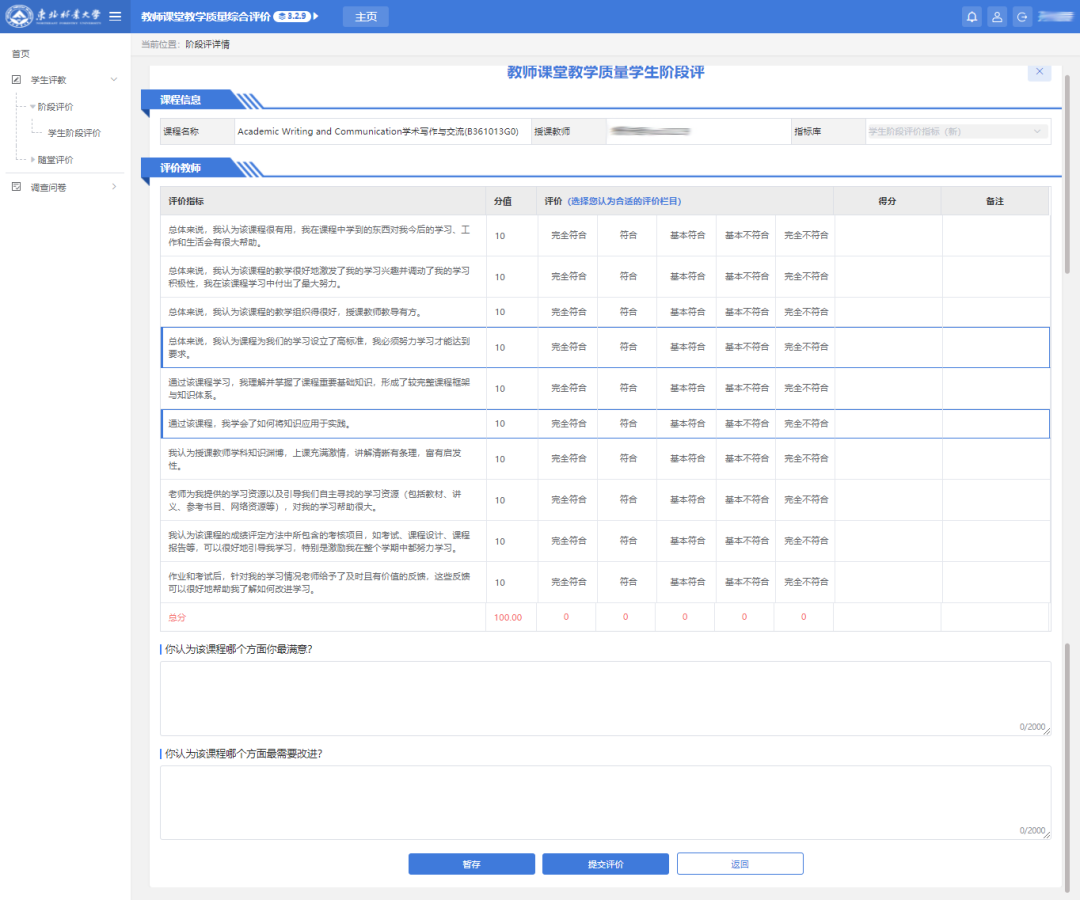Open the 主页 tab in header
This screenshot has height=900, width=1080.
pos(366,17)
